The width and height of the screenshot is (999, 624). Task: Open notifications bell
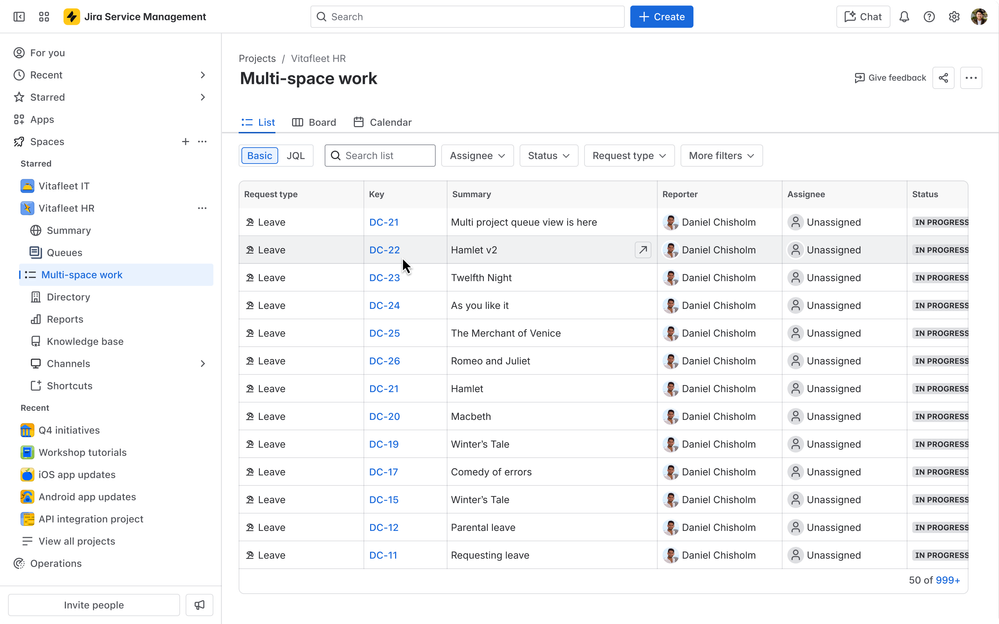coord(904,17)
